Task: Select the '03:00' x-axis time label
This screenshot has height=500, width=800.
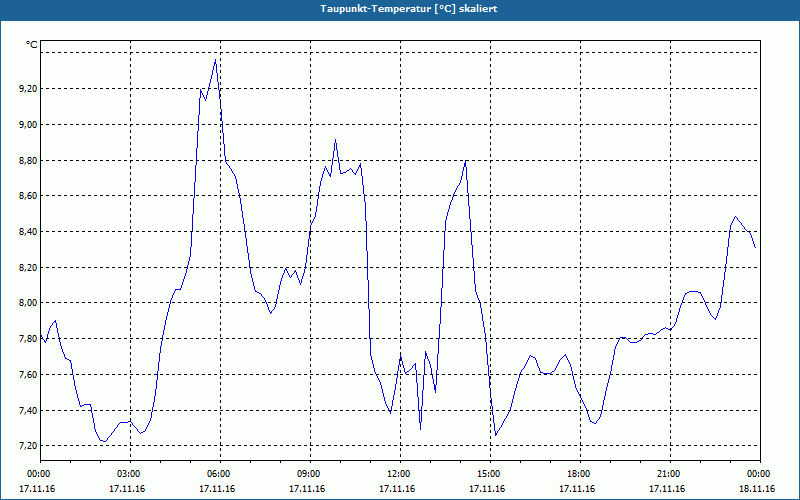Action: (x=131, y=474)
